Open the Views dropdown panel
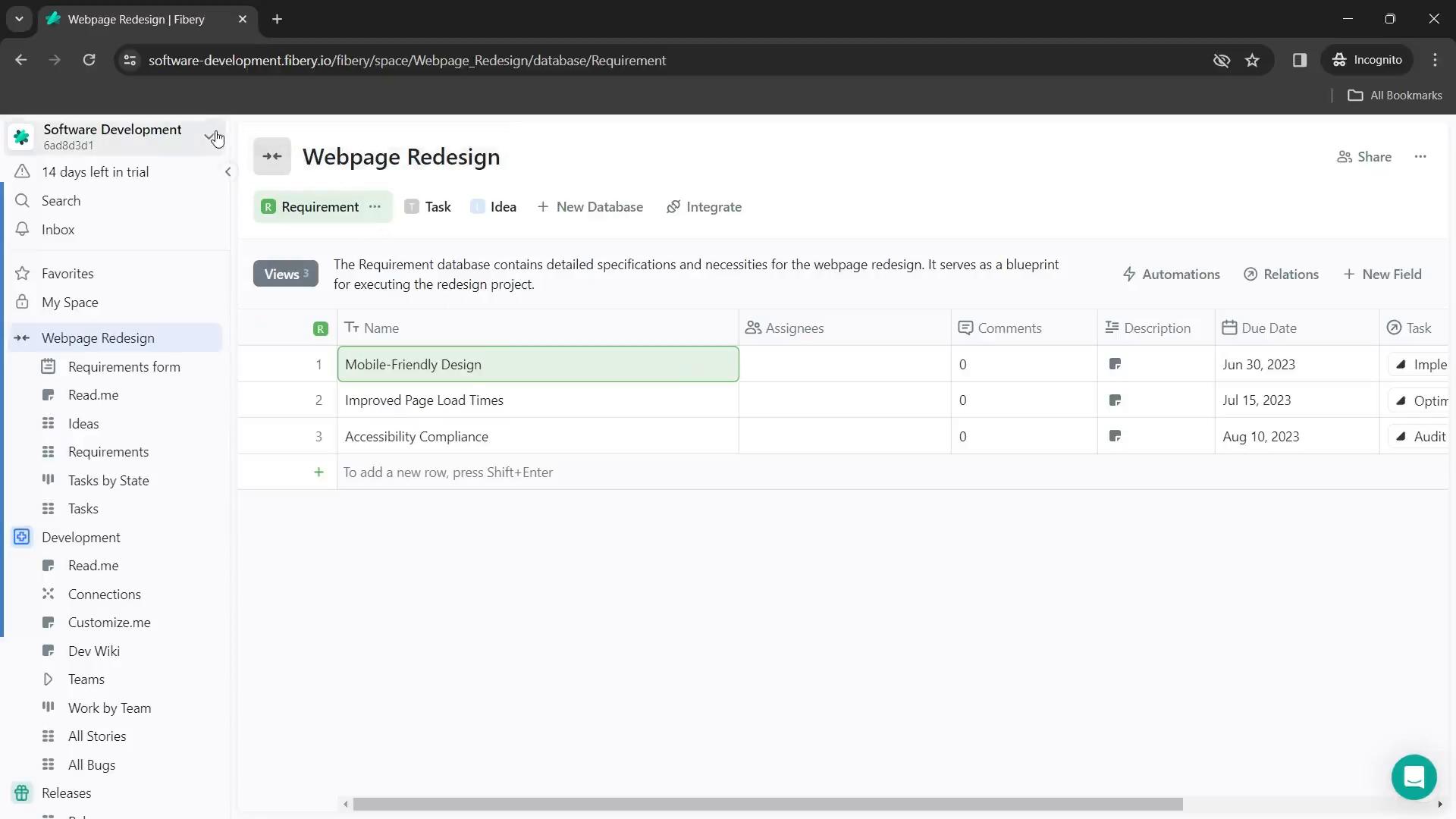This screenshot has height=819, width=1456. tap(285, 273)
